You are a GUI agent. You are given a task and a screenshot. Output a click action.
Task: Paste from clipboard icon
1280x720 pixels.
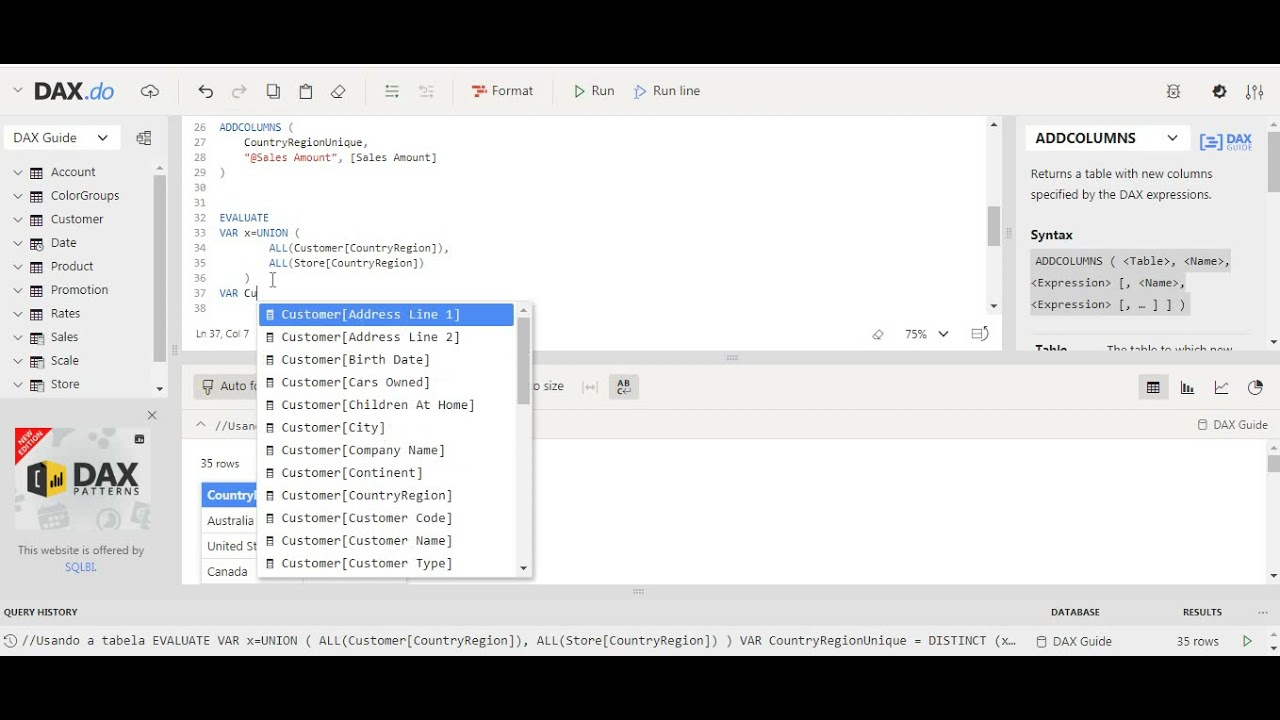pos(306,91)
